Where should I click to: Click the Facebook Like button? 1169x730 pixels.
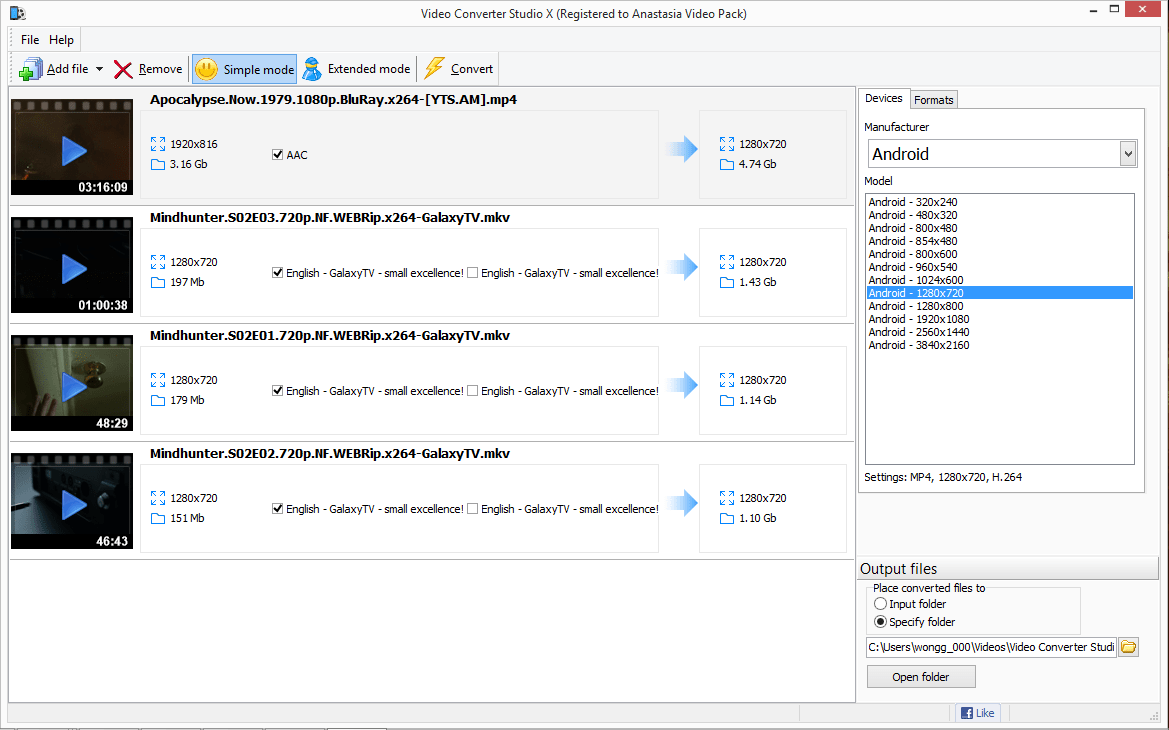[x=977, y=712]
